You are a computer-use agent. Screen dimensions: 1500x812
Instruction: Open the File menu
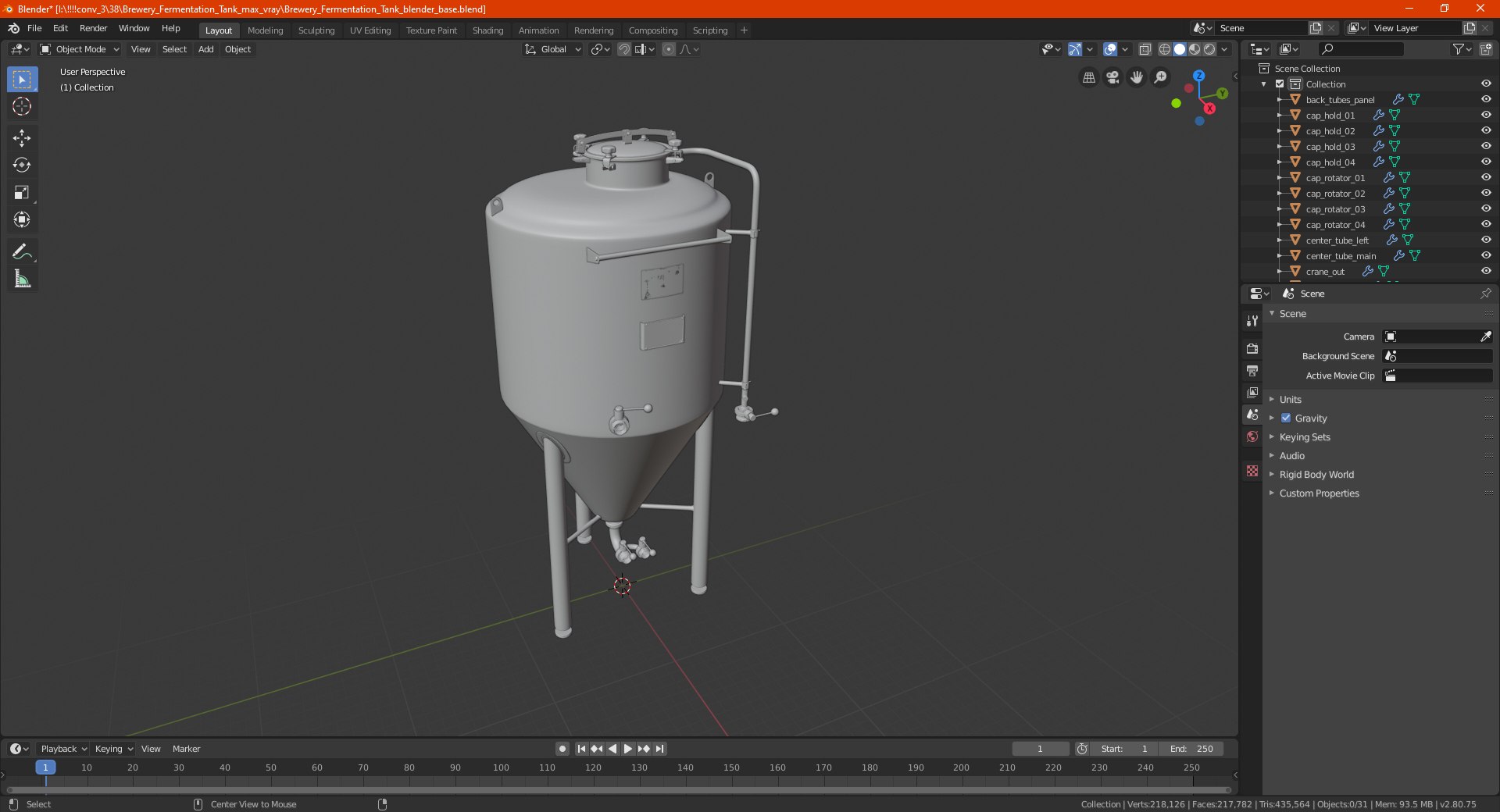(34, 29)
